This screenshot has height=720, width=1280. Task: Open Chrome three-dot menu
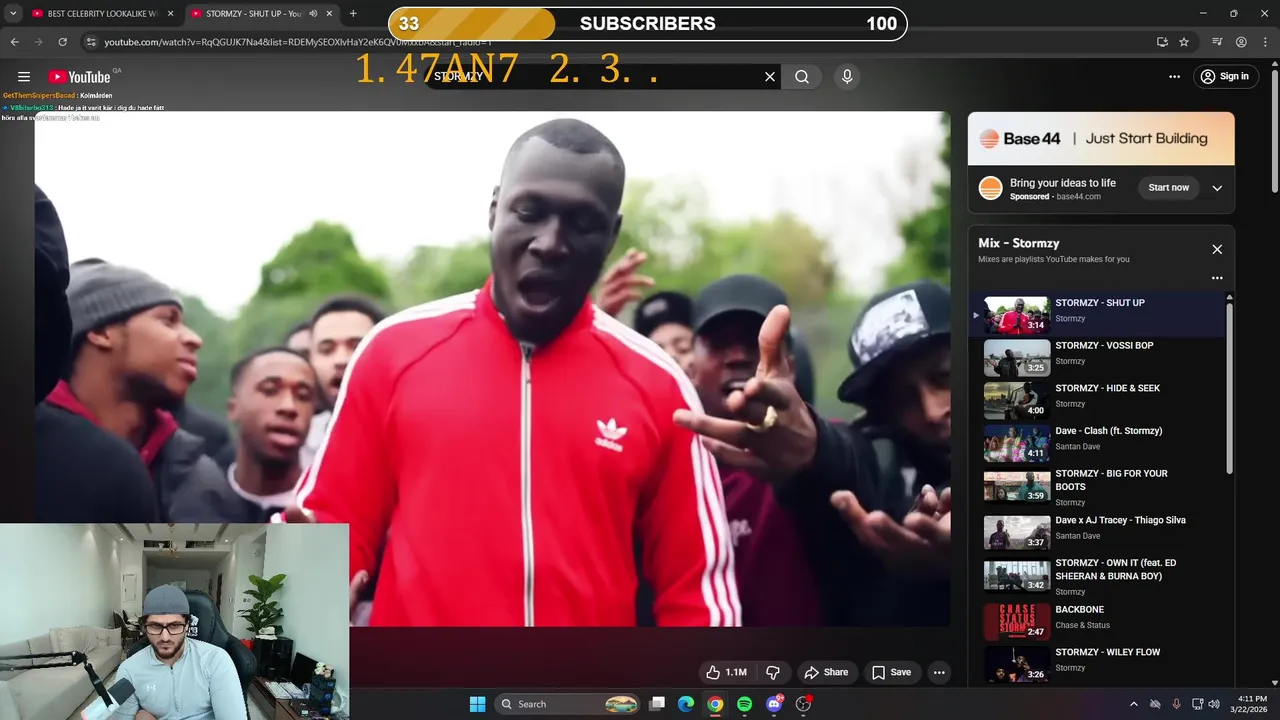[1265, 42]
